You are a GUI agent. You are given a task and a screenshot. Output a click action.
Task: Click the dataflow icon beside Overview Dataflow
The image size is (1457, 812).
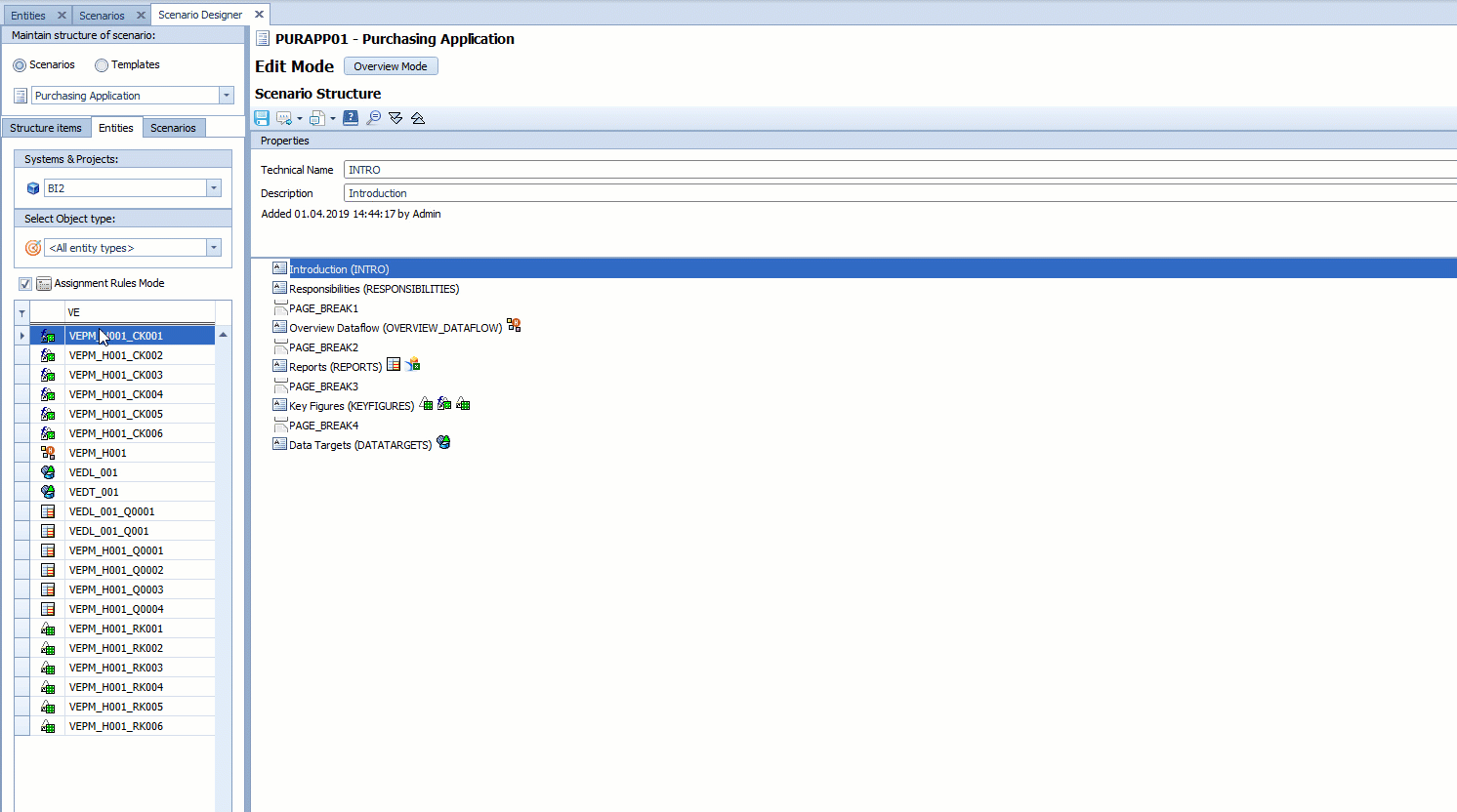click(x=514, y=326)
